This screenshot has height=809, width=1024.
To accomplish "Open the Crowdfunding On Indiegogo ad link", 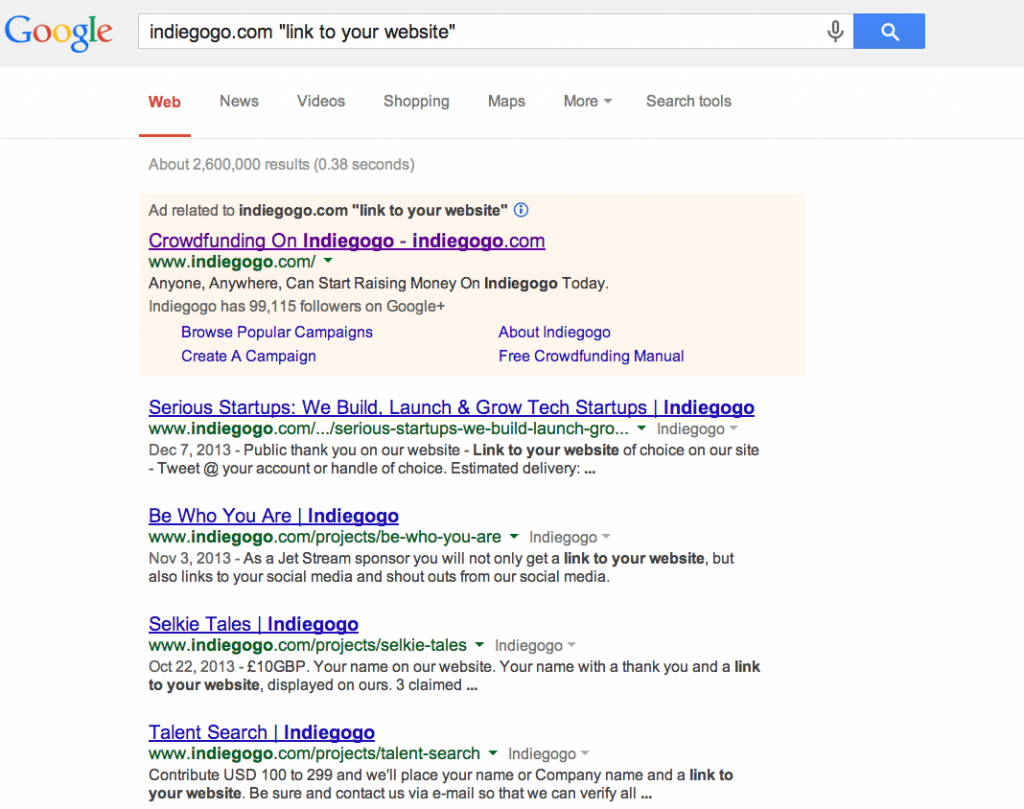I will coord(347,240).
